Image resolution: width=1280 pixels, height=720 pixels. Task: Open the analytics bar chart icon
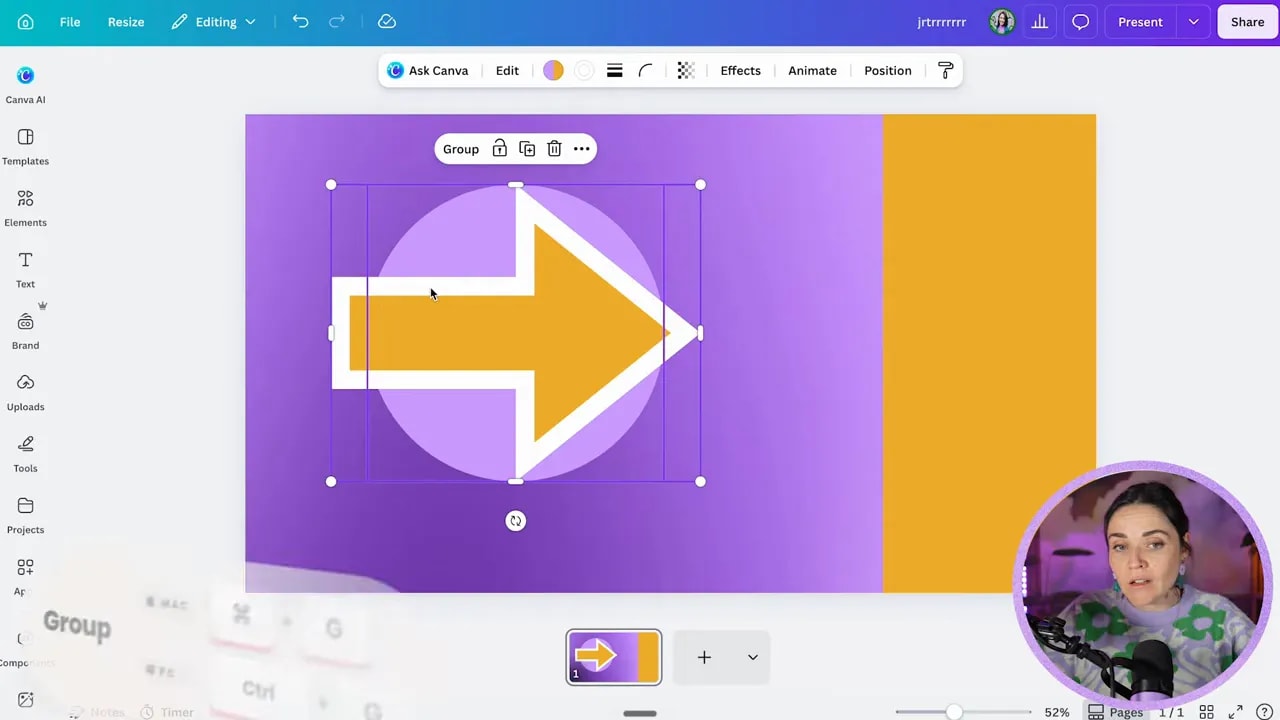(x=1040, y=22)
